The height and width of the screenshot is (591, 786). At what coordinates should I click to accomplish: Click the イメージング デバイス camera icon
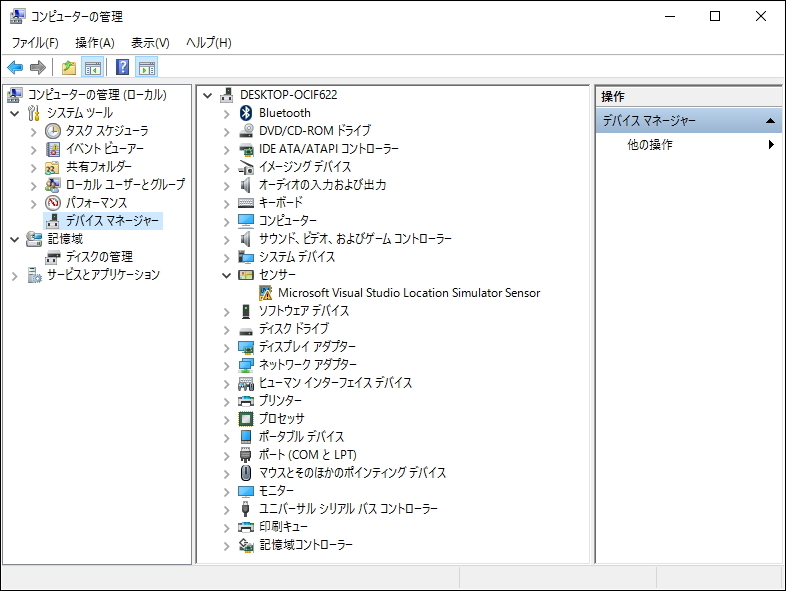(x=246, y=167)
